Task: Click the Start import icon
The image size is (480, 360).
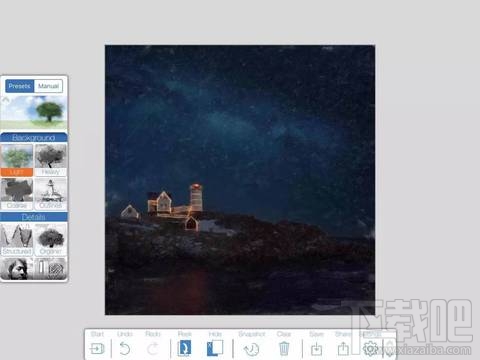Action: pos(97,349)
